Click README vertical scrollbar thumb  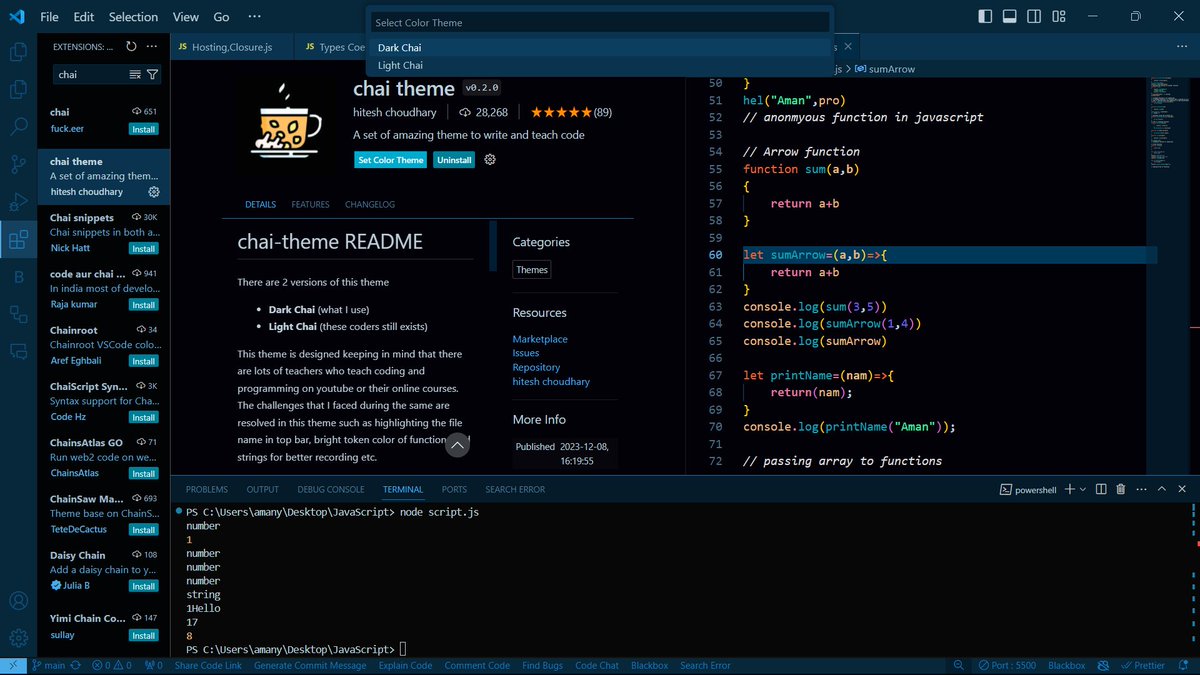[x=493, y=246]
